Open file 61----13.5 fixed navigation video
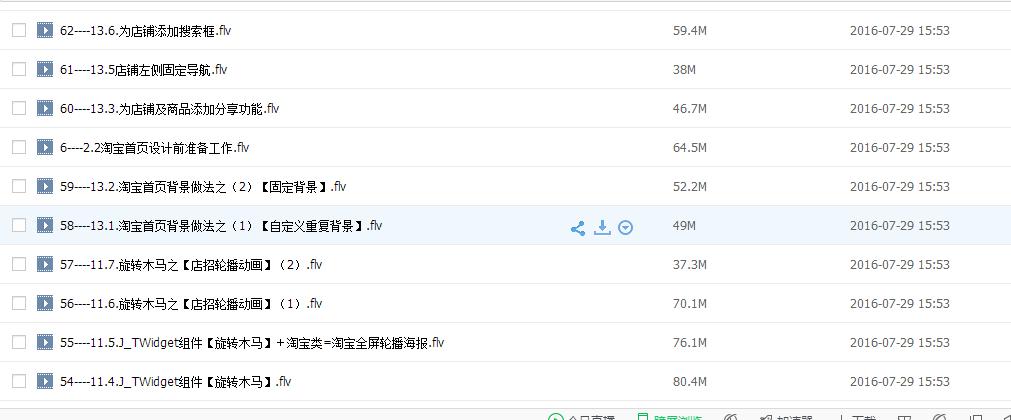The height and width of the screenshot is (420, 1011). pos(143,70)
